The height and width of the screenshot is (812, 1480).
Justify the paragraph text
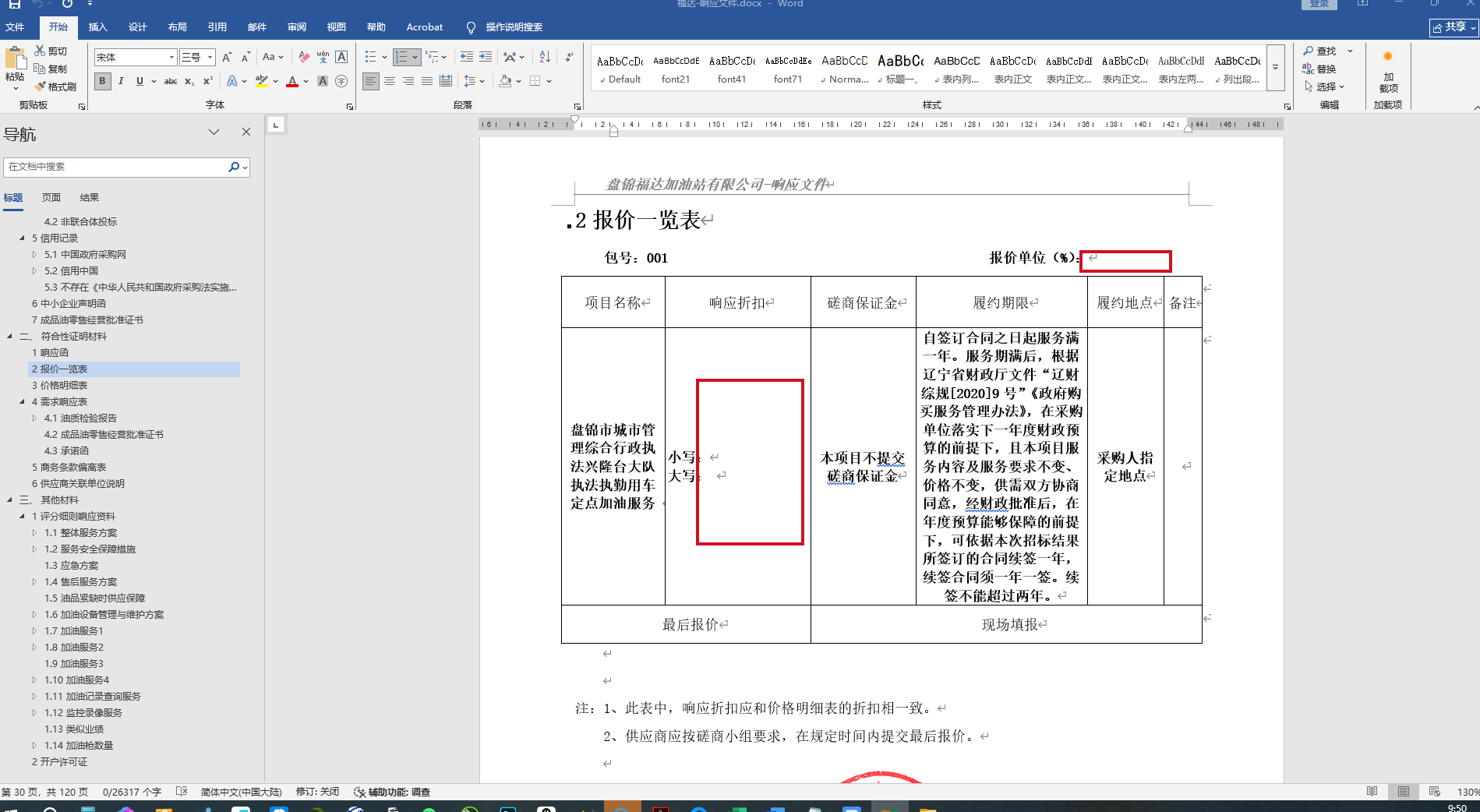(x=427, y=81)
